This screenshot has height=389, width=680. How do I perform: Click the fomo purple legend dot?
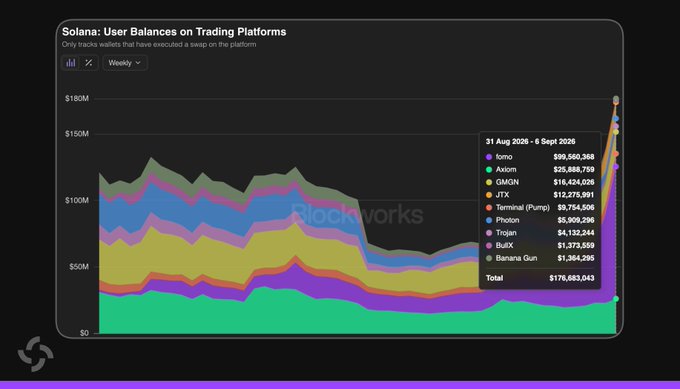pyautogui.click(x=489, y=157)
